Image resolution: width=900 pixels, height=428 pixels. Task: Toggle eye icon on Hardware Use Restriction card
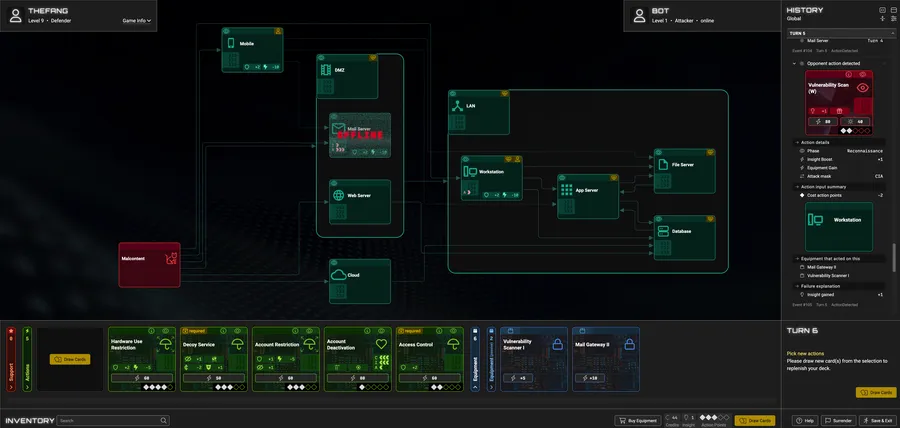(x=165, y=330)
